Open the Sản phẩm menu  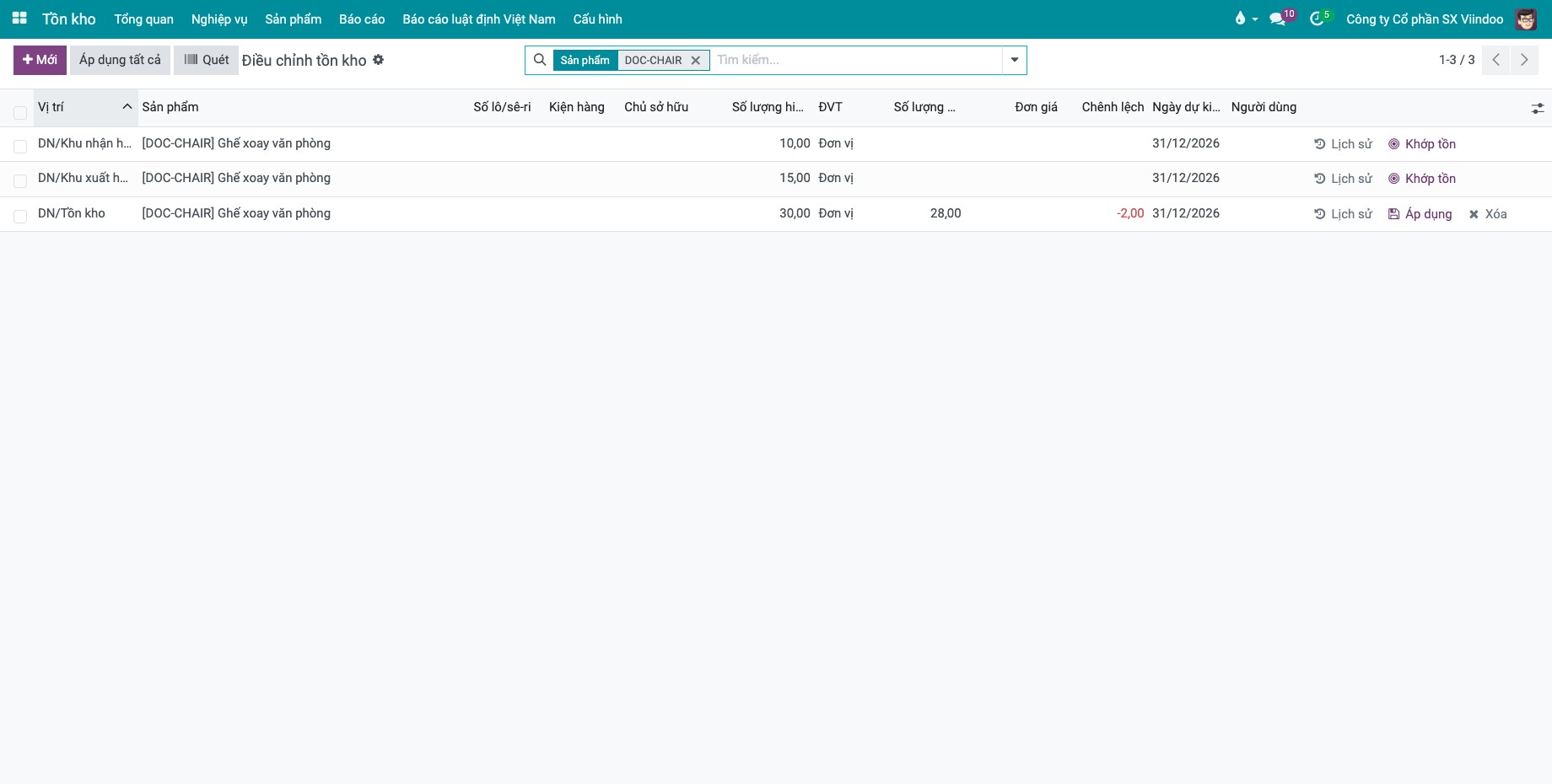294,19
